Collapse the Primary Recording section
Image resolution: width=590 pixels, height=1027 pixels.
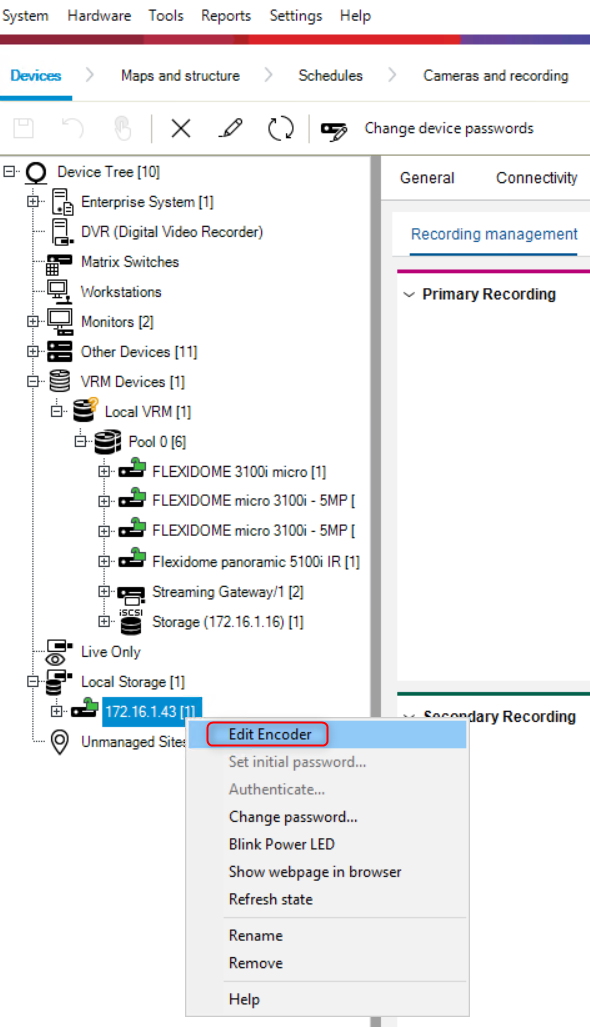coord(409,295)
